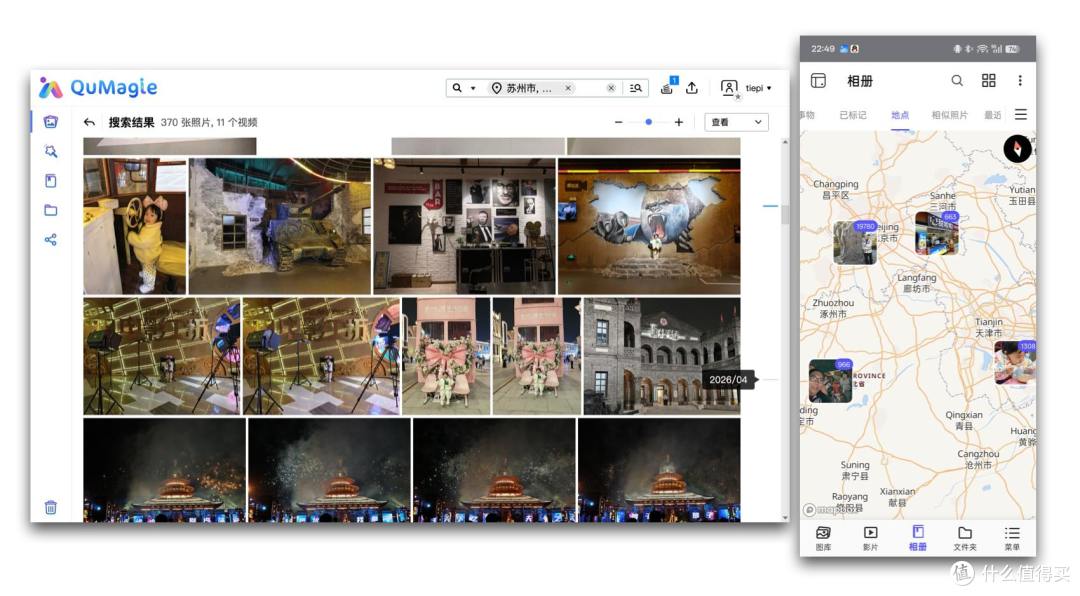The height and width of the screenshot is (596, 1080).
Task: Open the 查看 view dropdown
Action: point(736,122)
